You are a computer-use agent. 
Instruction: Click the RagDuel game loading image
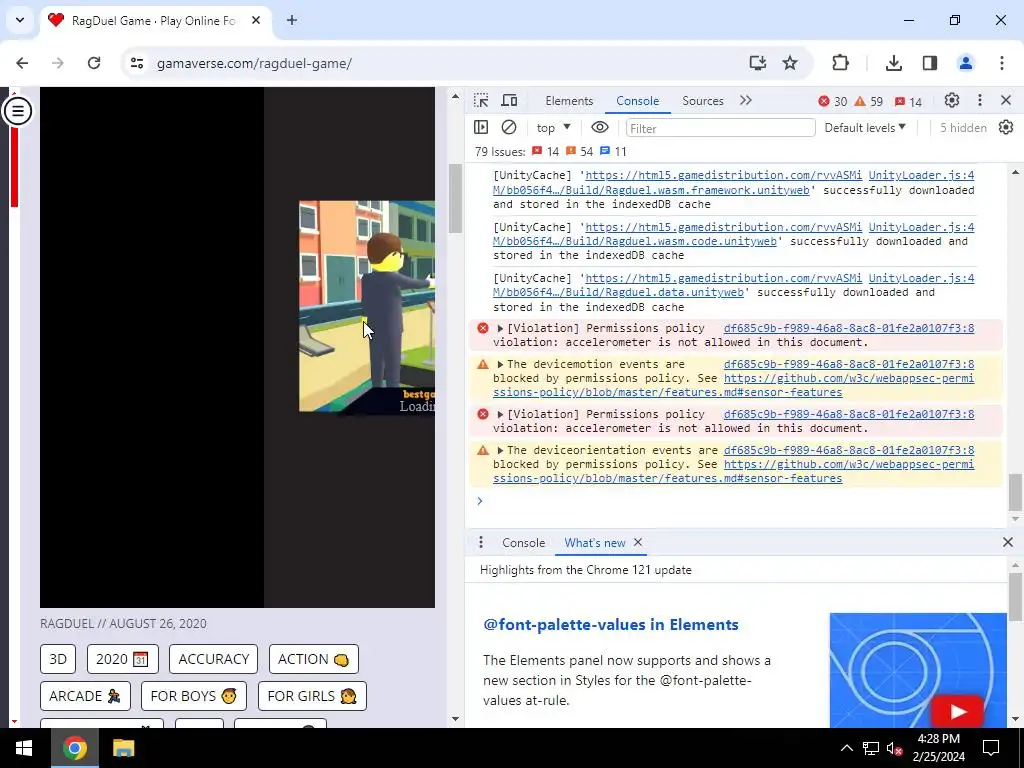[366, 306]
